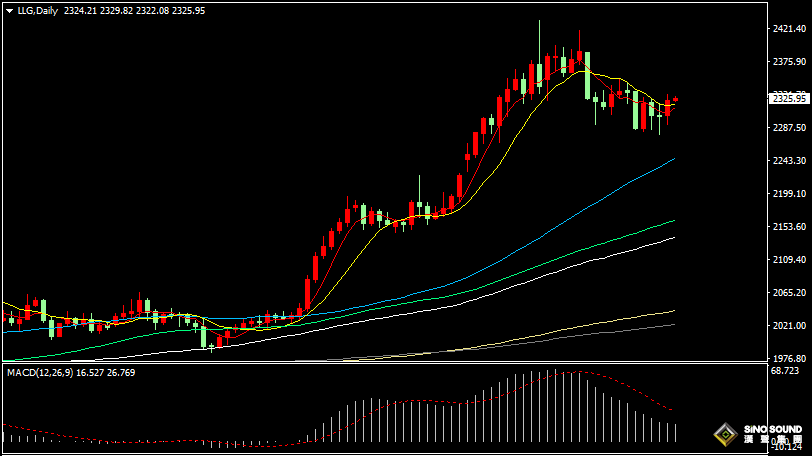The width and height of the screenshot is (812, 456).
Task: Expand the dropdown triangle beside LLG,Daily
Action: click(9, 10)
